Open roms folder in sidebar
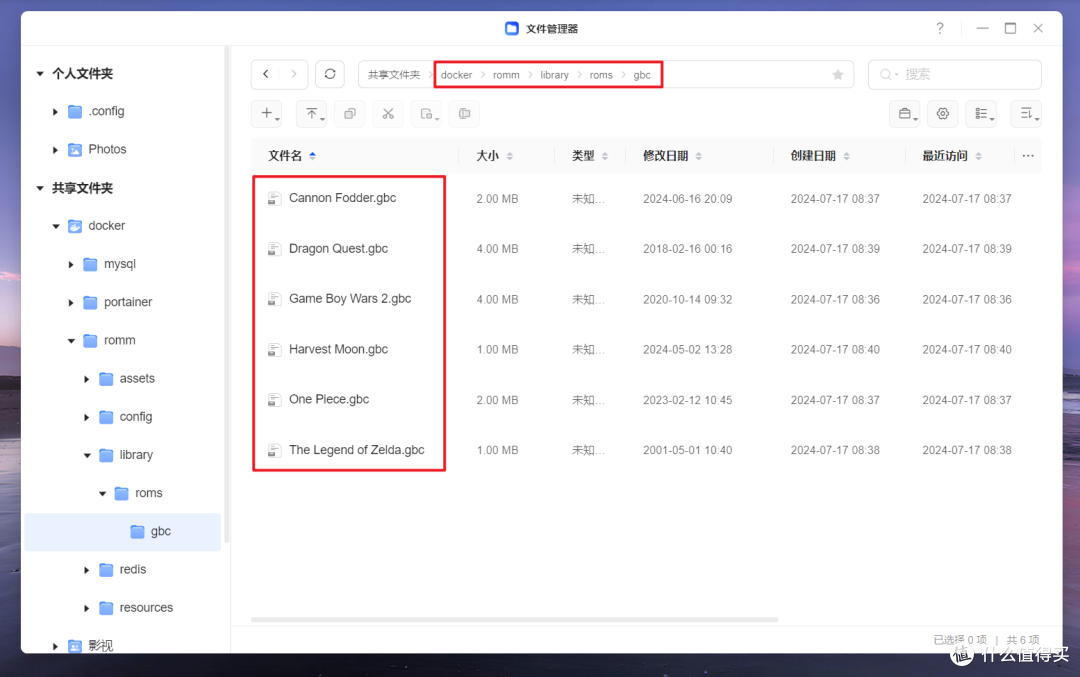The height and width of the screenshot is (677, 1080). 148,493
